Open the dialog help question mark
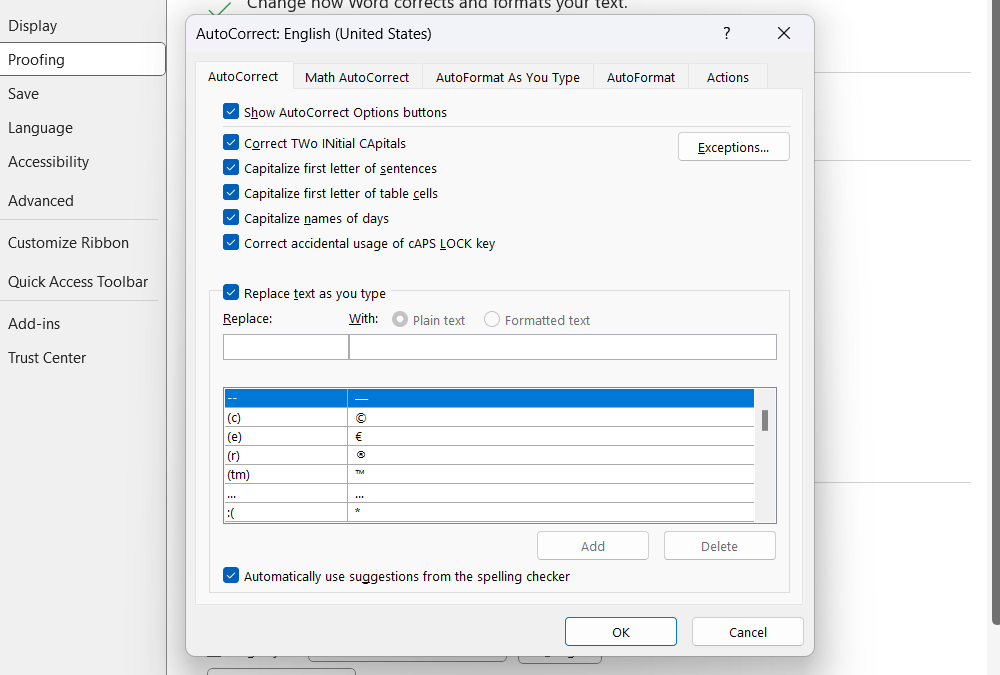1000x675 pixels. click(726, 33)
